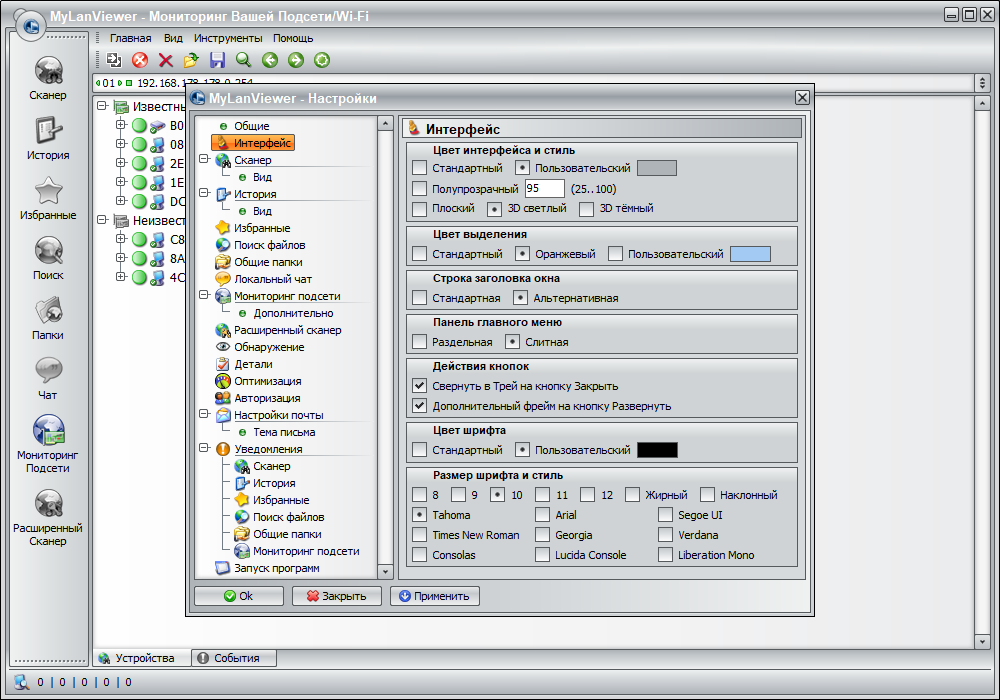
Task: Select the Verdana font checkbox
Action: pos(664,534)
